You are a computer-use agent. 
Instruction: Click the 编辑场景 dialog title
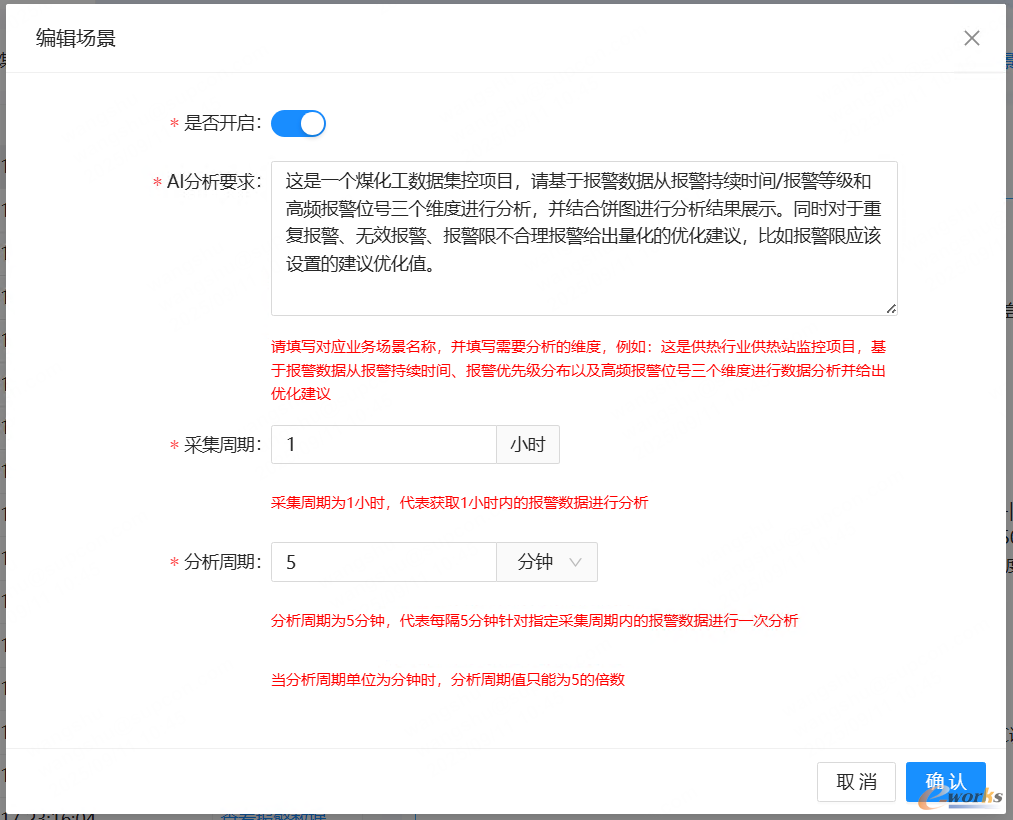(x=75, y=38)
